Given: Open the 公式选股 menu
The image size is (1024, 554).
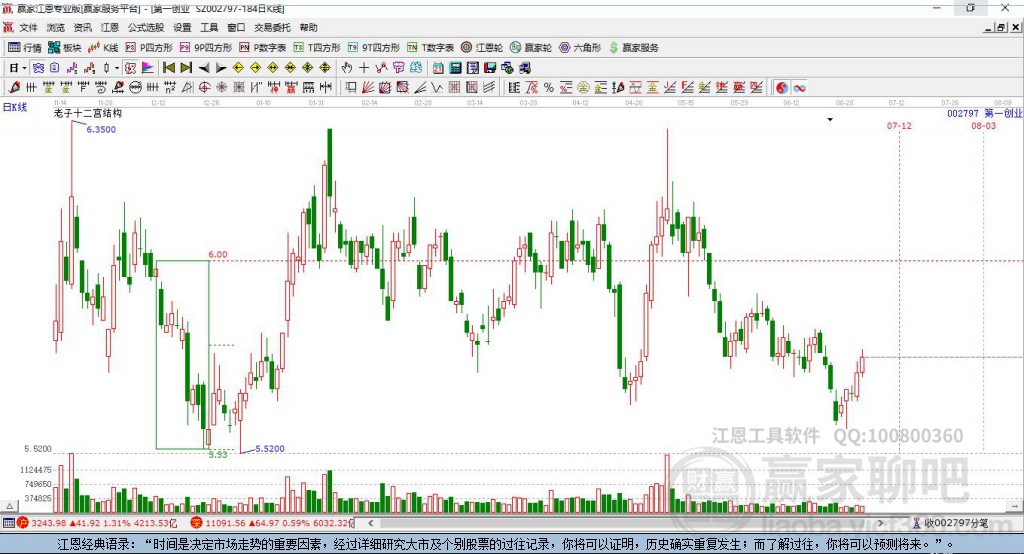Looking at the screenshot, I should (146, 27).
